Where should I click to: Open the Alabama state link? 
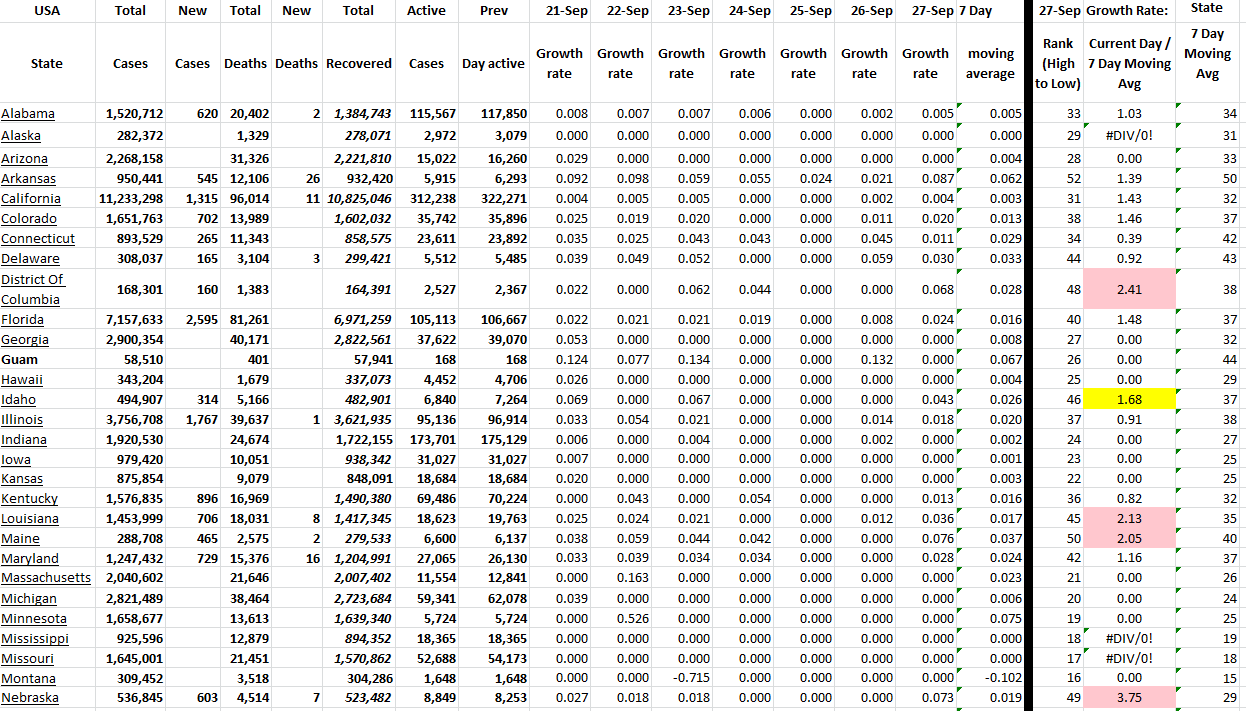click(x=28, y=114)
